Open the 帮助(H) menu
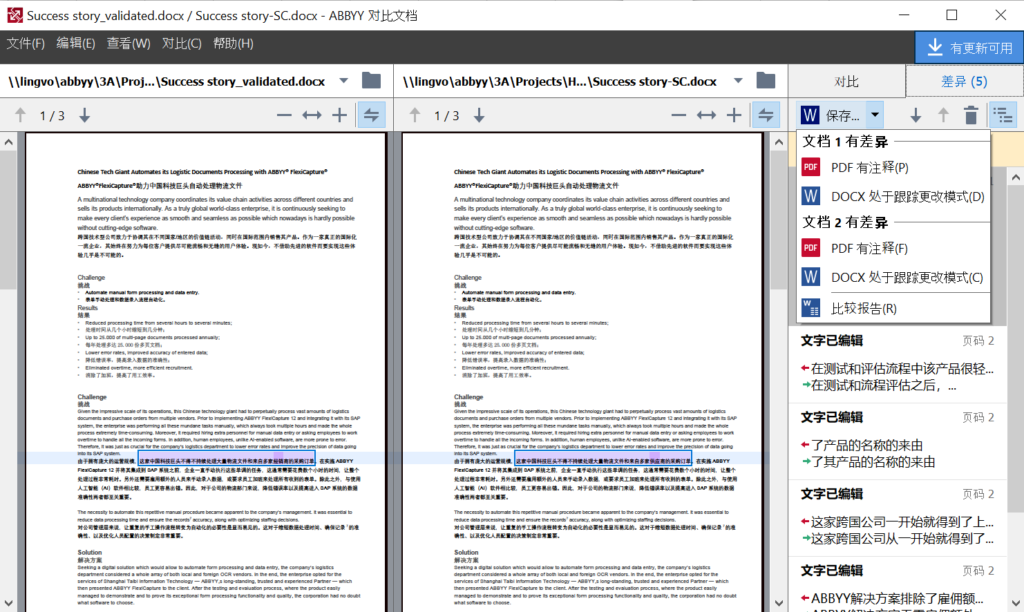1024x612 pixels. click(x=233, y=44)
